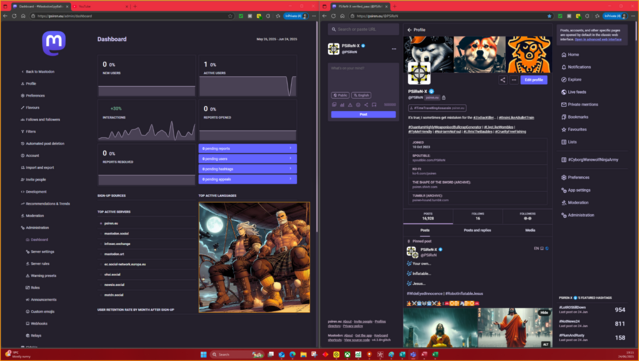Click the Edit profile button
The image size is (639, 361).
tap(534, 80)
